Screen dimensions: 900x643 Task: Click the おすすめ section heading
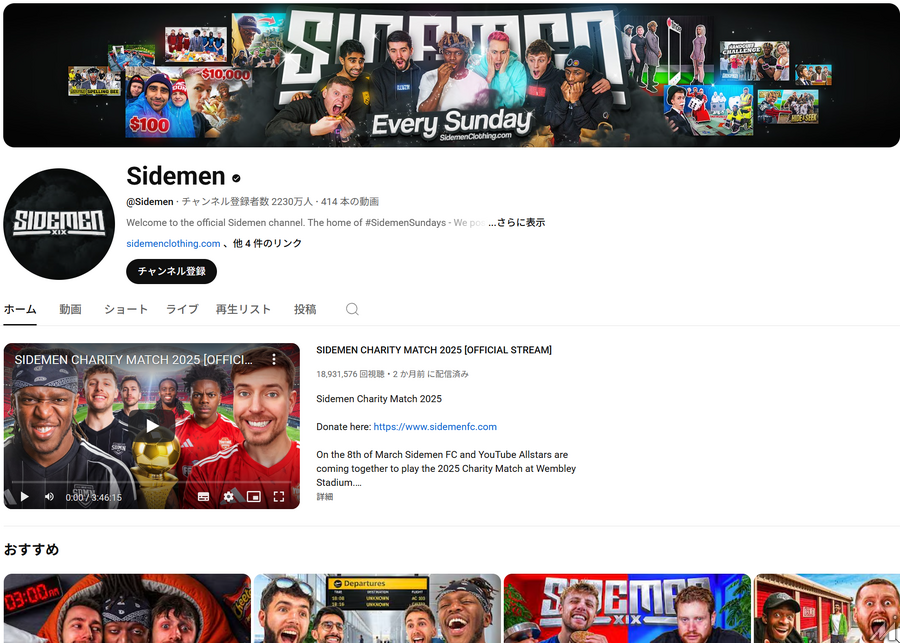[31, 549]
